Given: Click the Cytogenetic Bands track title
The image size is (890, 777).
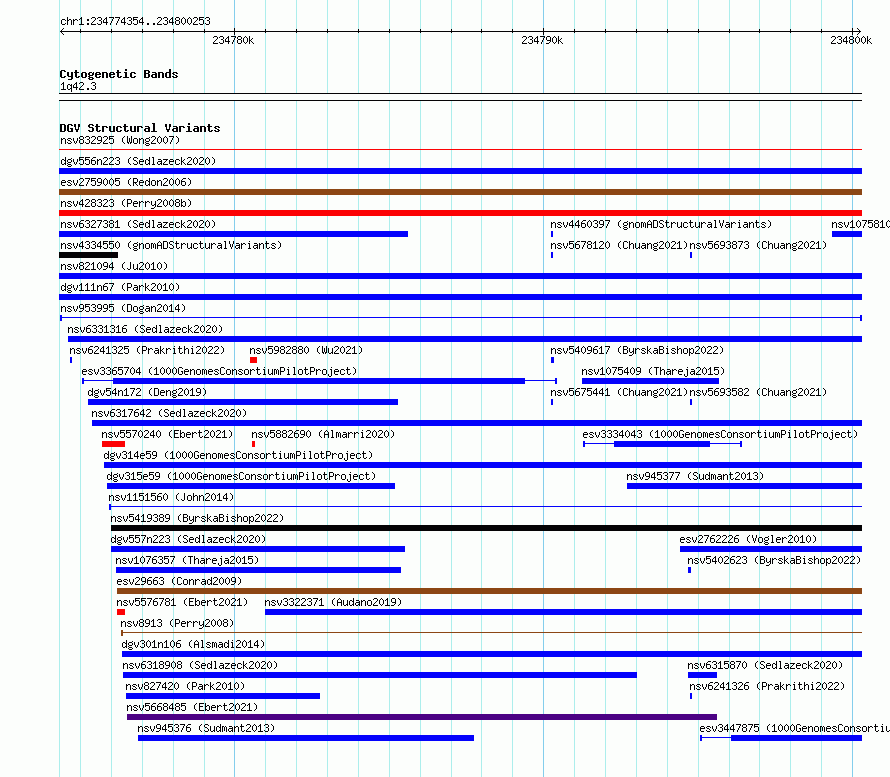Looking at the screenshot, I should pyautogui.click(x=119, y=74).
